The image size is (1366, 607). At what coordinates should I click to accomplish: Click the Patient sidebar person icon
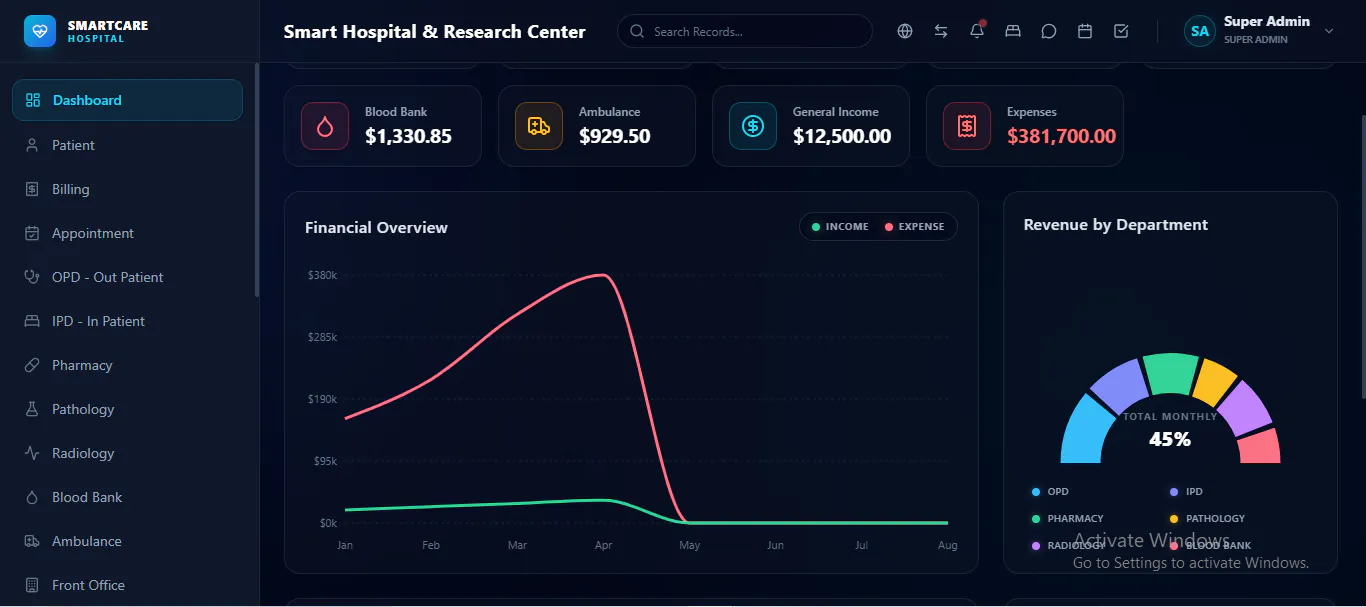pyautogui.click(x=32, y=145)
